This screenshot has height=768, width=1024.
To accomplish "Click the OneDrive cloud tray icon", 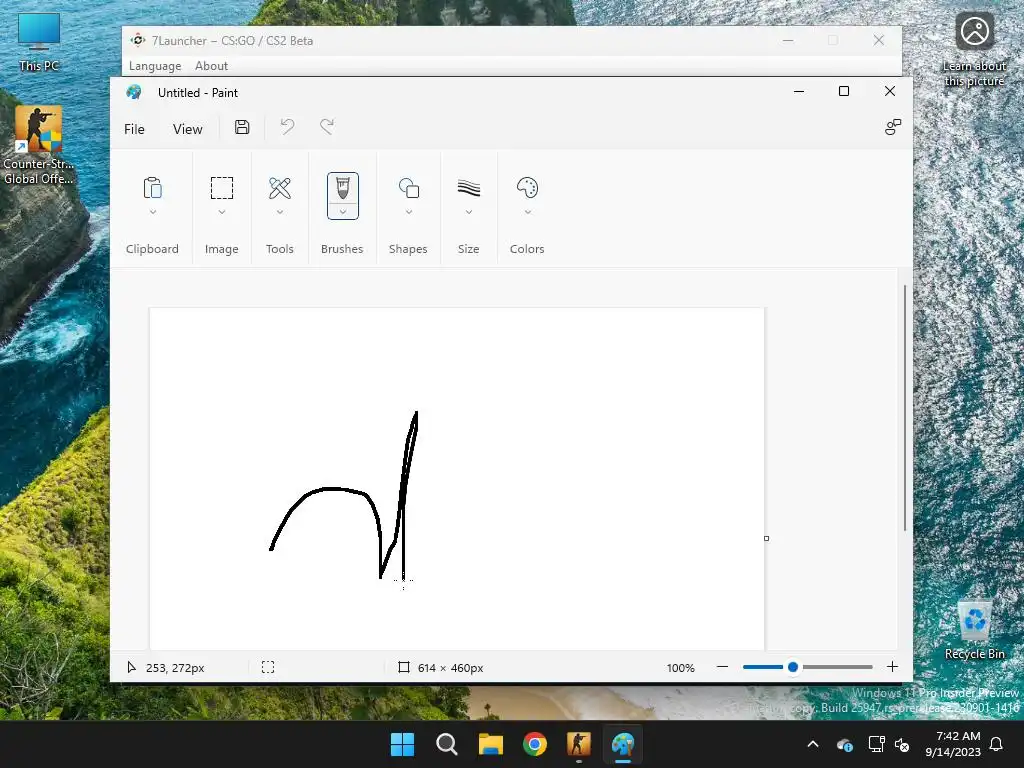I will point(844,744).
